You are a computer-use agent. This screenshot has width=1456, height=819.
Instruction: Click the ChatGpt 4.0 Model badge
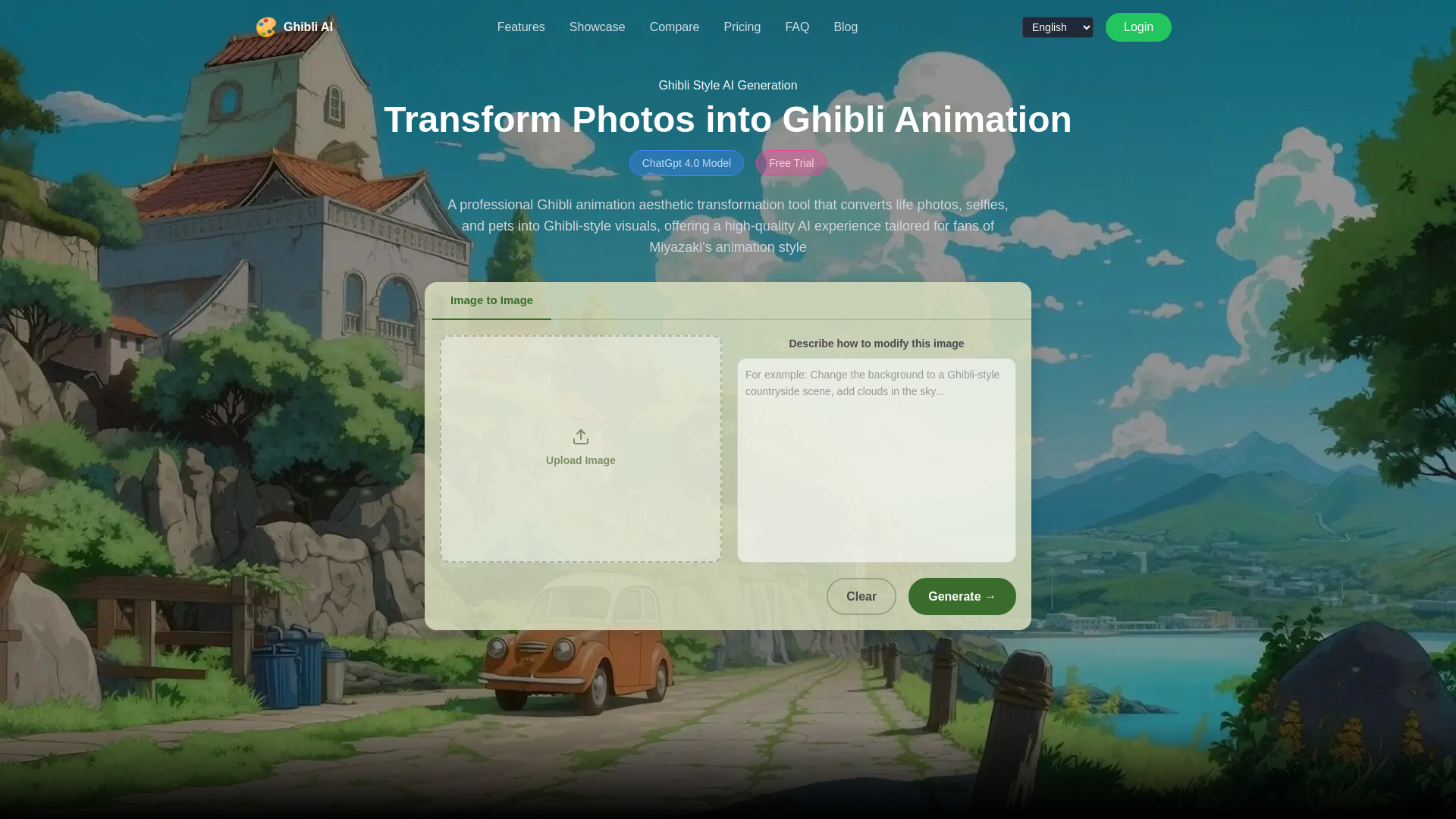click(686, 162)
